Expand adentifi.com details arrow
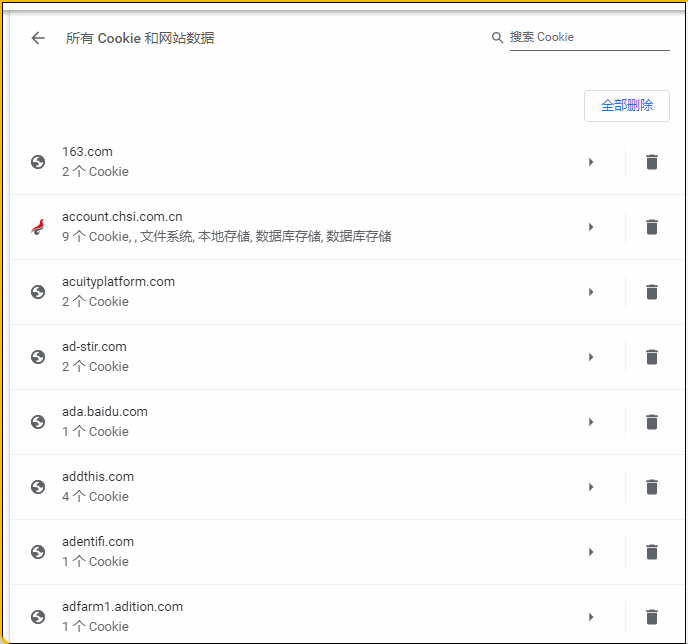 (591, 551)
